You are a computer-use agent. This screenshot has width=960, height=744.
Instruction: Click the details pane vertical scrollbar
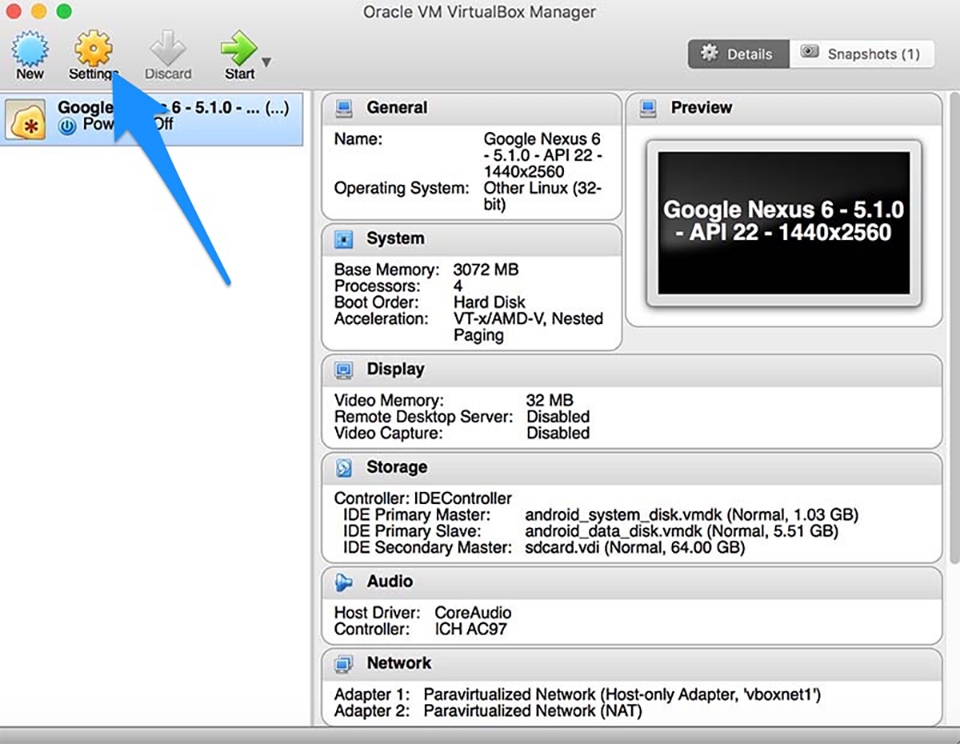coord(954,328)
